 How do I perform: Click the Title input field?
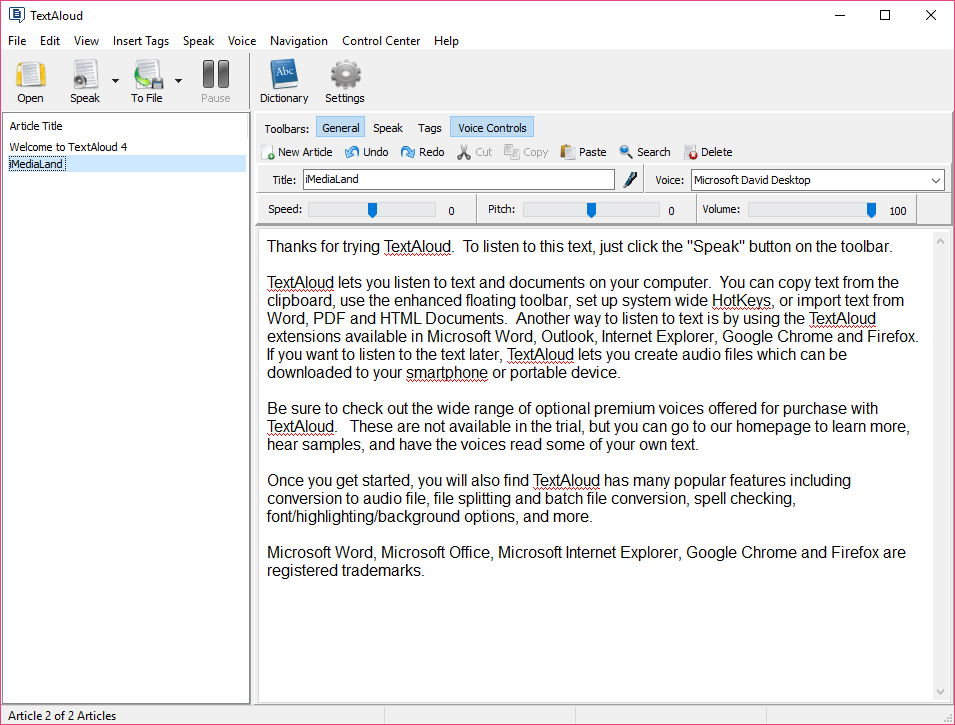point(459,180)
